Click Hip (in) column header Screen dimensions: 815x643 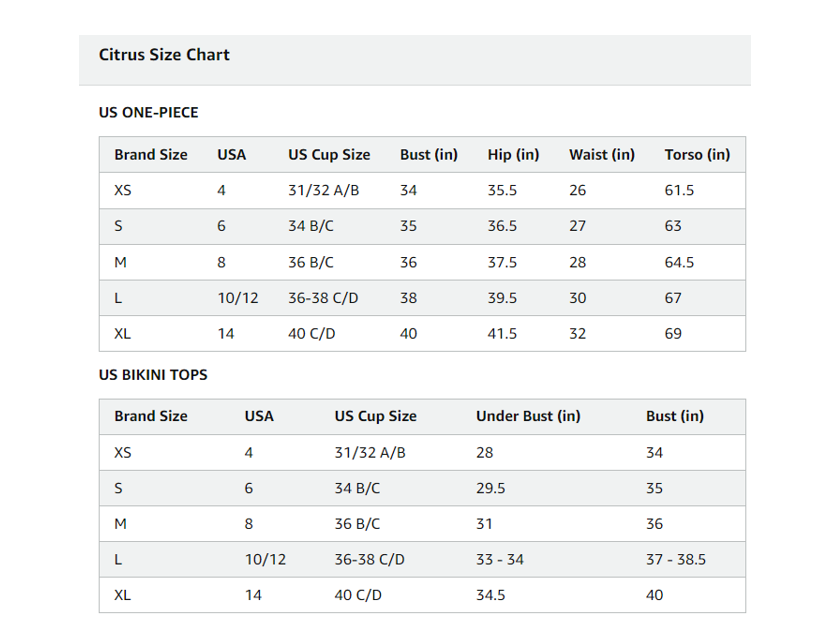[513, 155]
